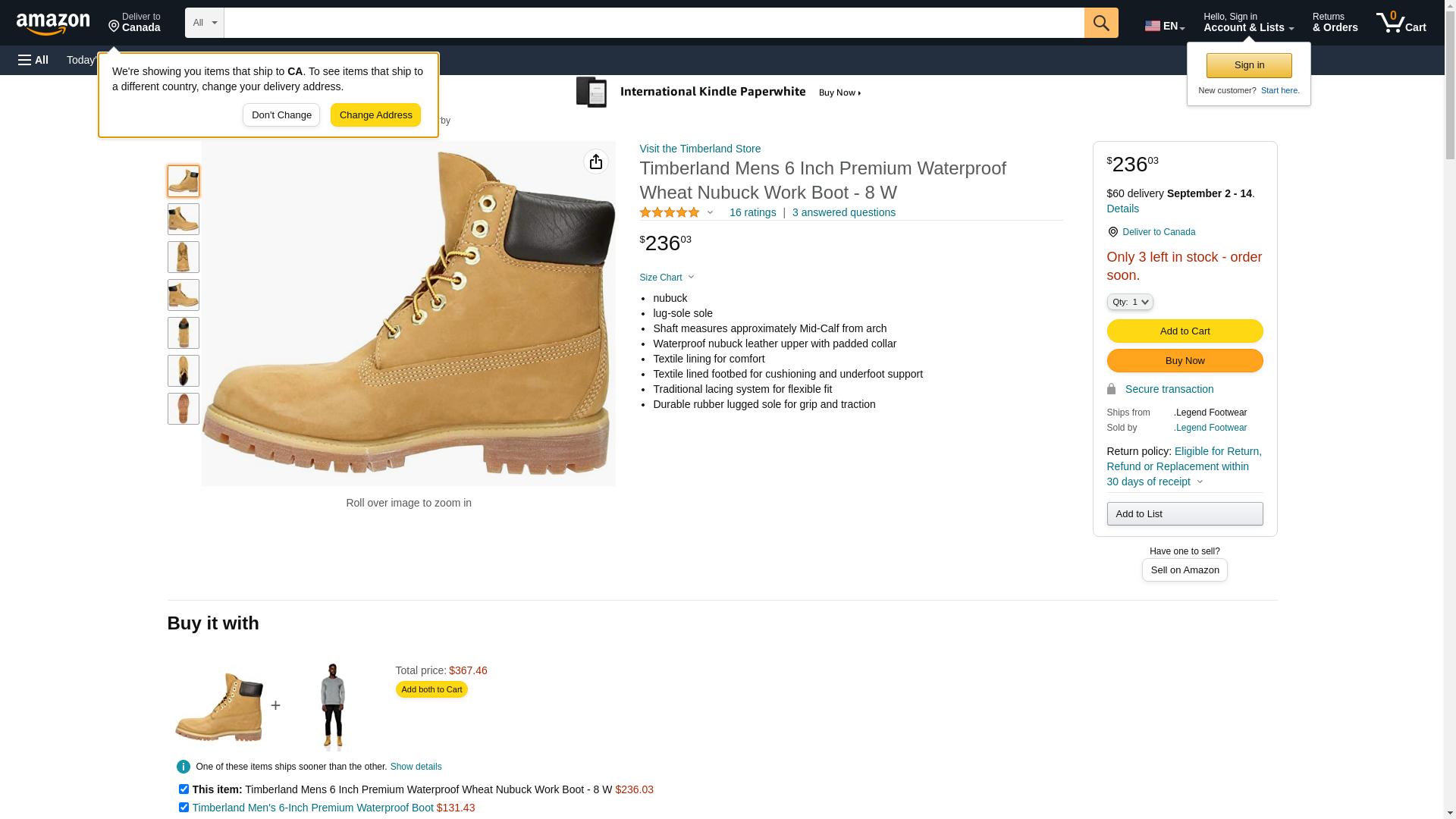Click the five-star rating icon
This screenshot has width=1456, height=819.
tap(670, 213)
